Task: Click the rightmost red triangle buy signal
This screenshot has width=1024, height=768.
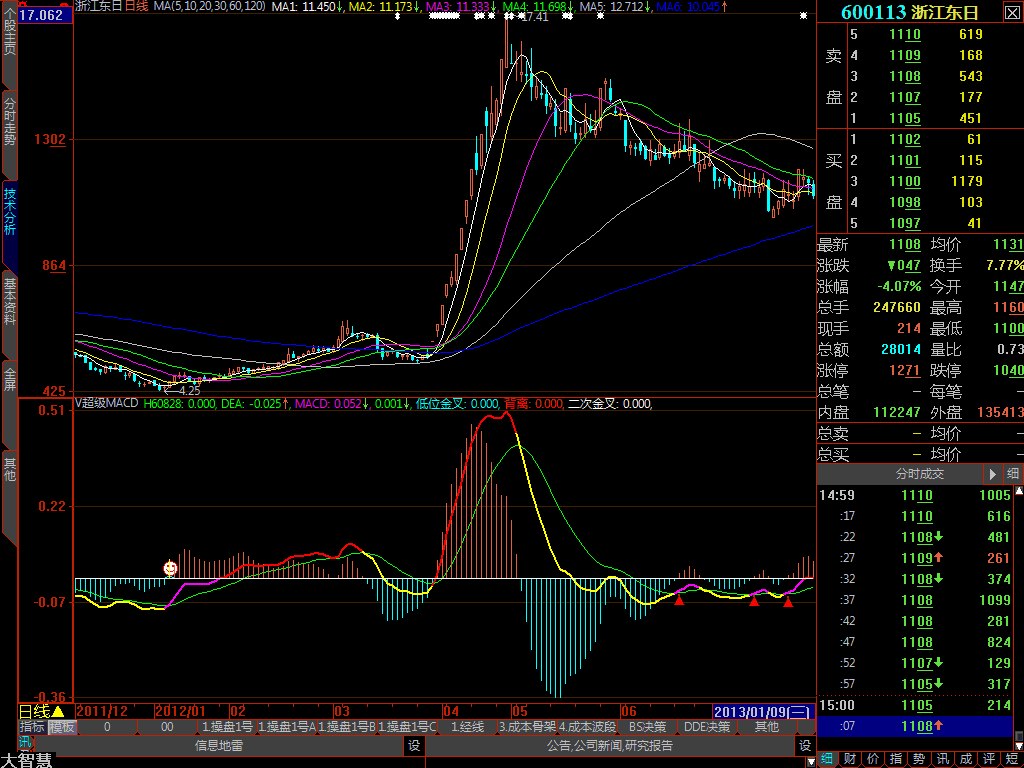Action: [x=788, y=601]
